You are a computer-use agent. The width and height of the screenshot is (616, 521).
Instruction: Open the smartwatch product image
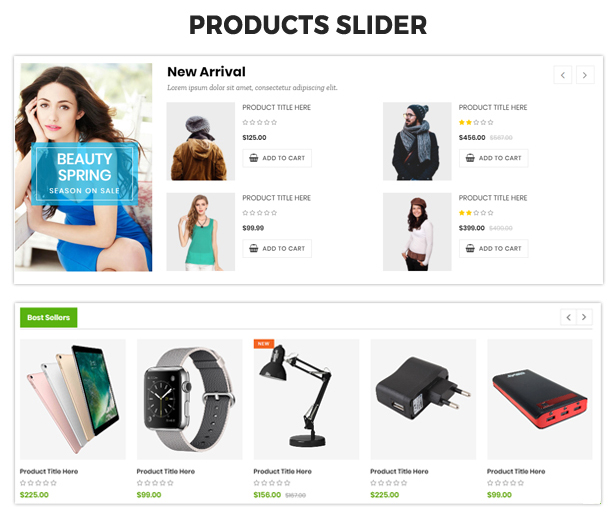pyautogui.click(x=189, y=399)
